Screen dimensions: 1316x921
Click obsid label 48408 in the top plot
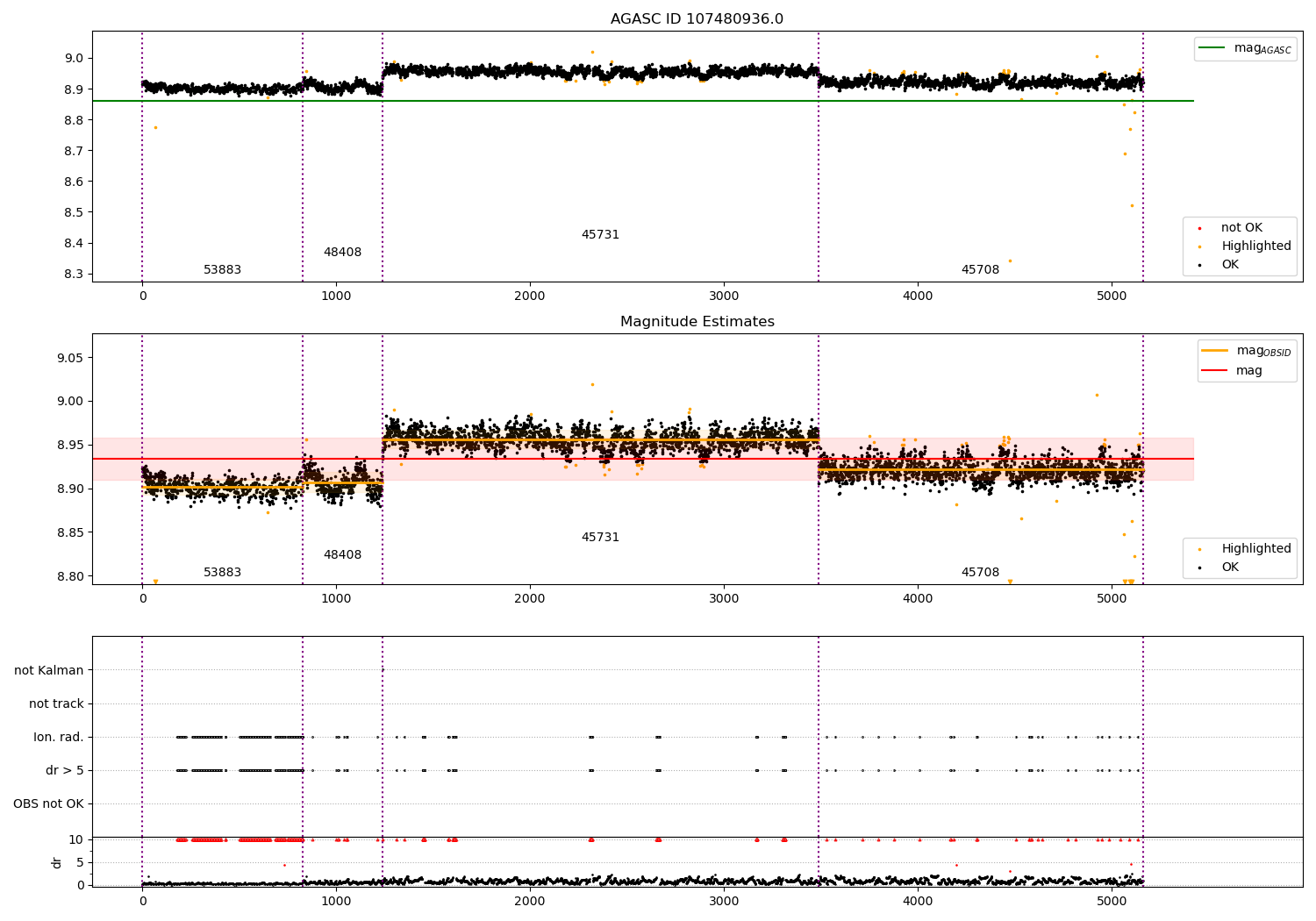click(342, 253)
